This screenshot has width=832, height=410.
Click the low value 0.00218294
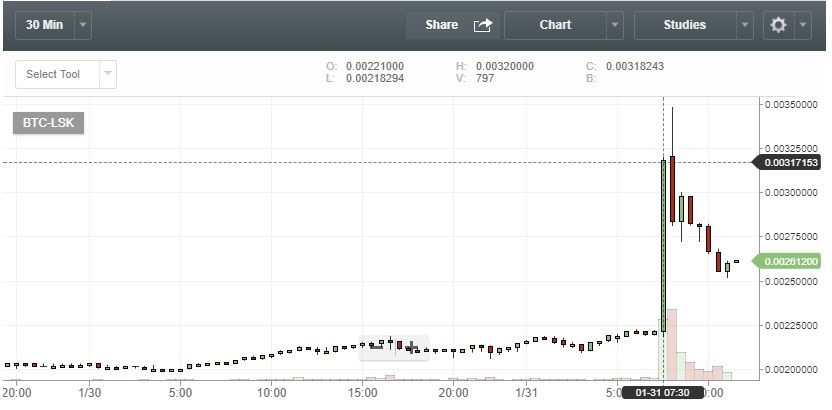pyautogui.click(x=375, y=78)
